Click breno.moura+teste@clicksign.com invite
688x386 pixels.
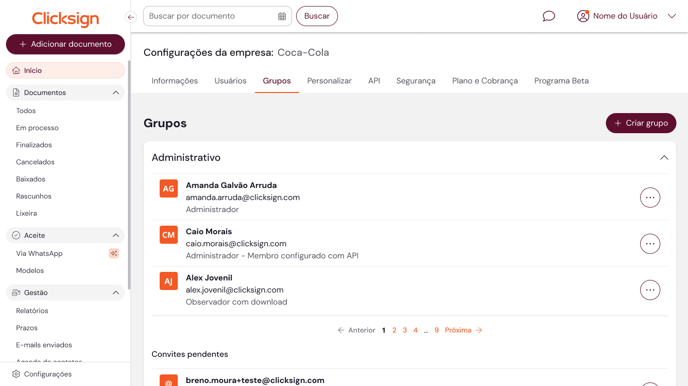pyautogui.click(x=255, y=380)
